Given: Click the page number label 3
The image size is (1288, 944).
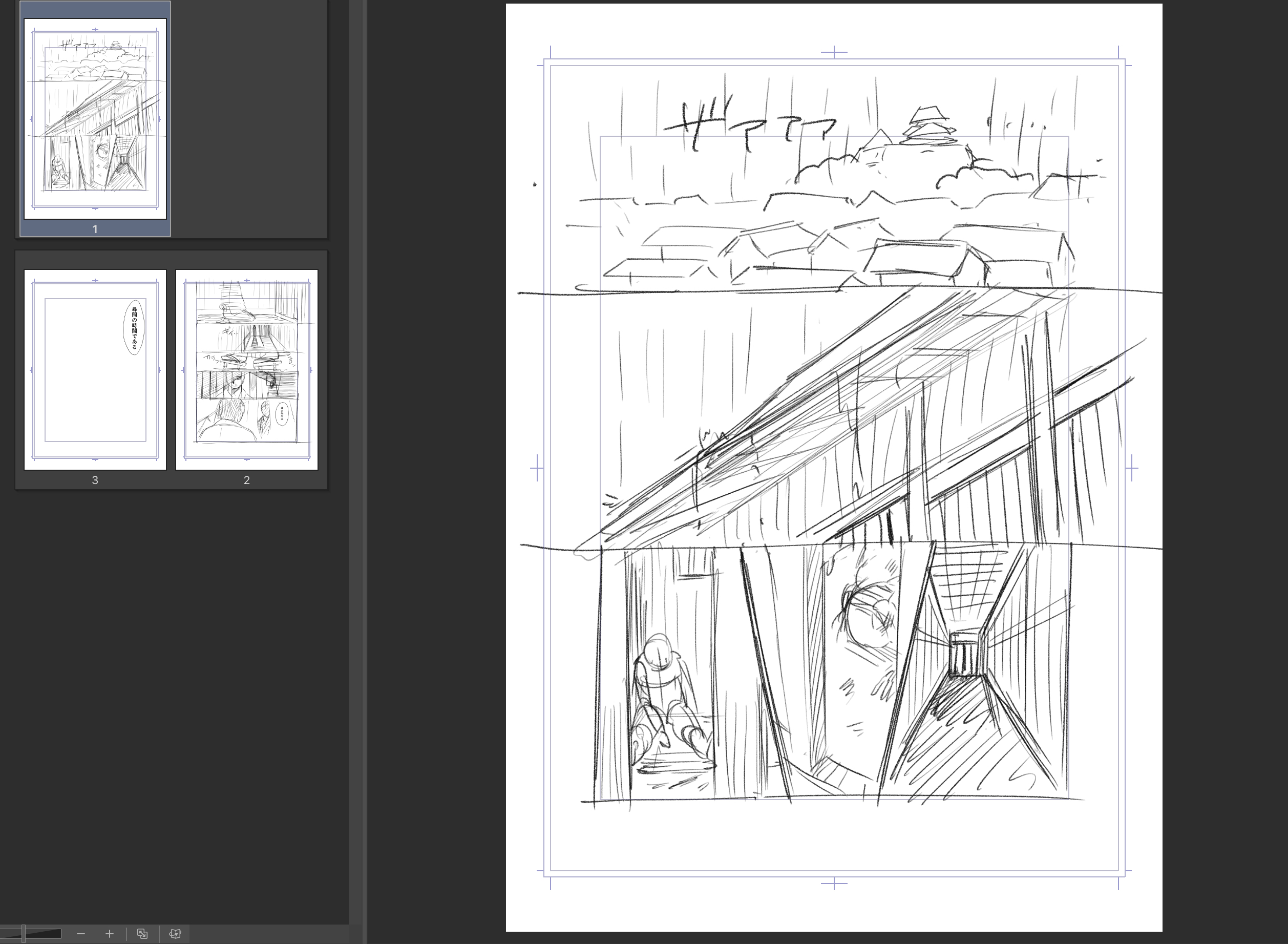Looking at the screenshot, I should click(95, 480).
